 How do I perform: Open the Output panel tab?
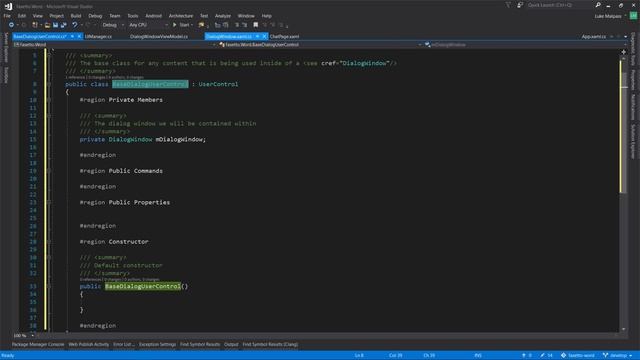coord(231,344)
